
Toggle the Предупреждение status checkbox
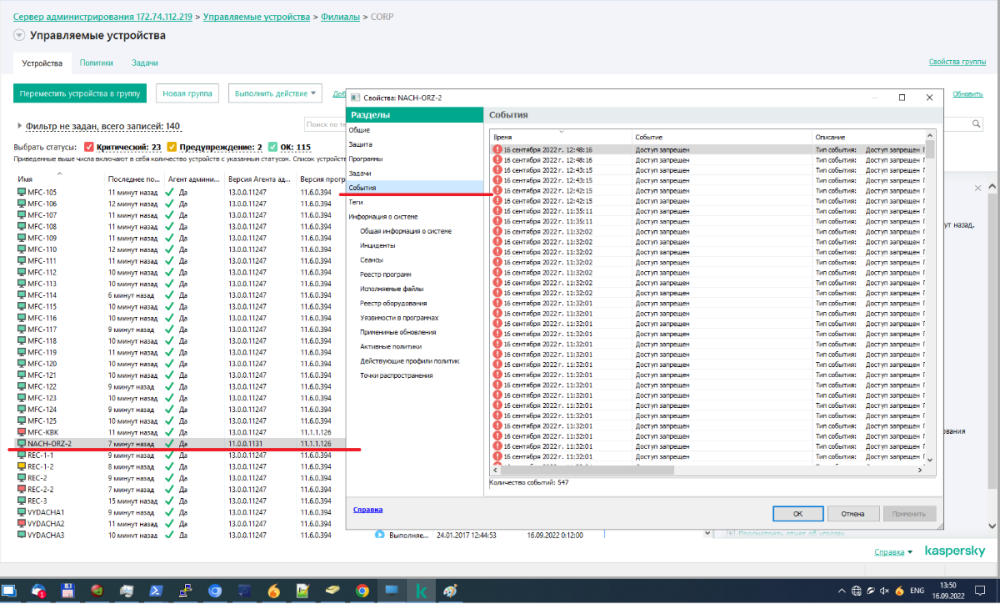click(171, 147)
